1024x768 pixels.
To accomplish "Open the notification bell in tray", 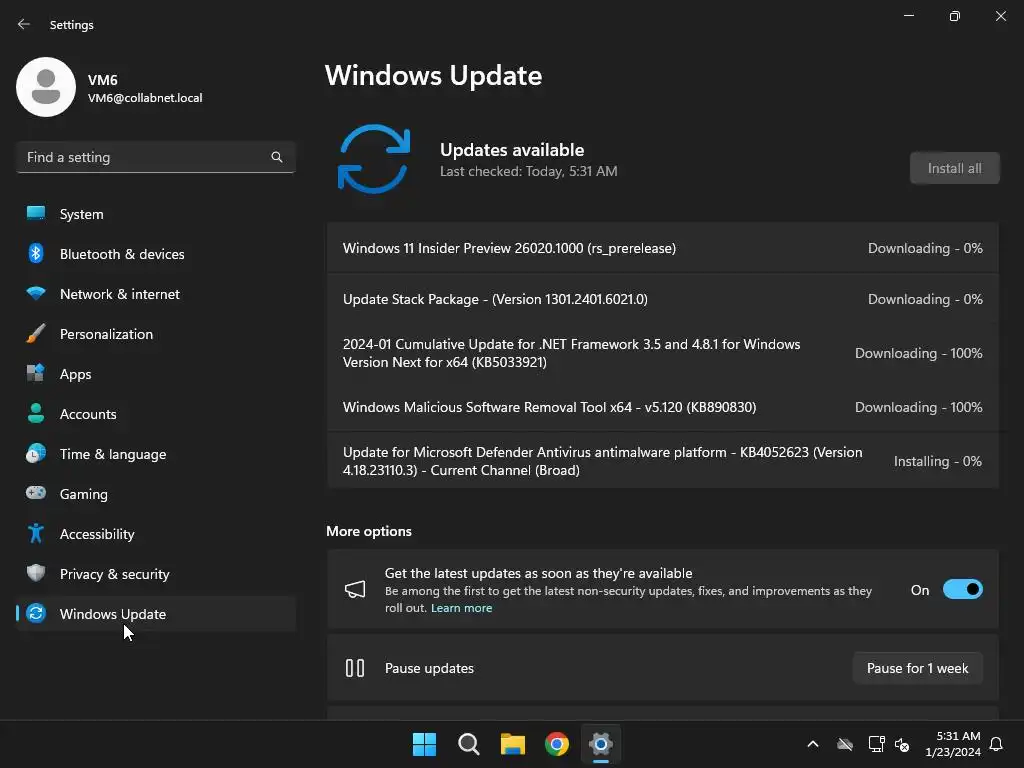I will 997,744.
